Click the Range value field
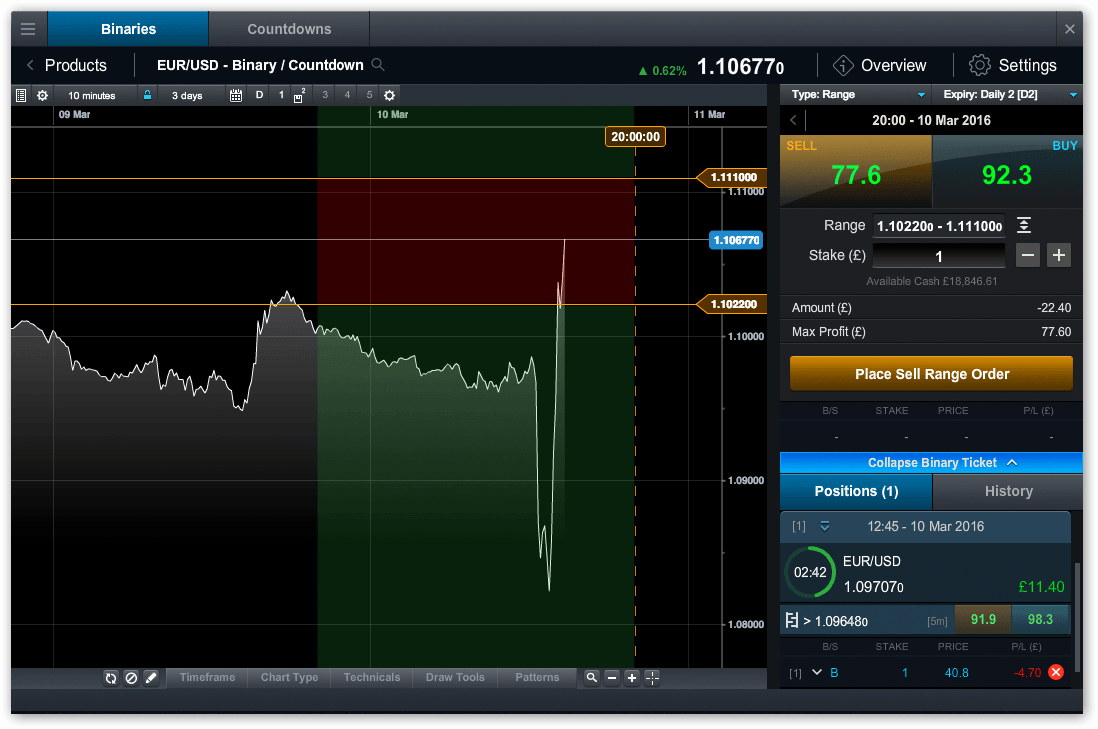1098x729 pixels. tap(938, 226)
